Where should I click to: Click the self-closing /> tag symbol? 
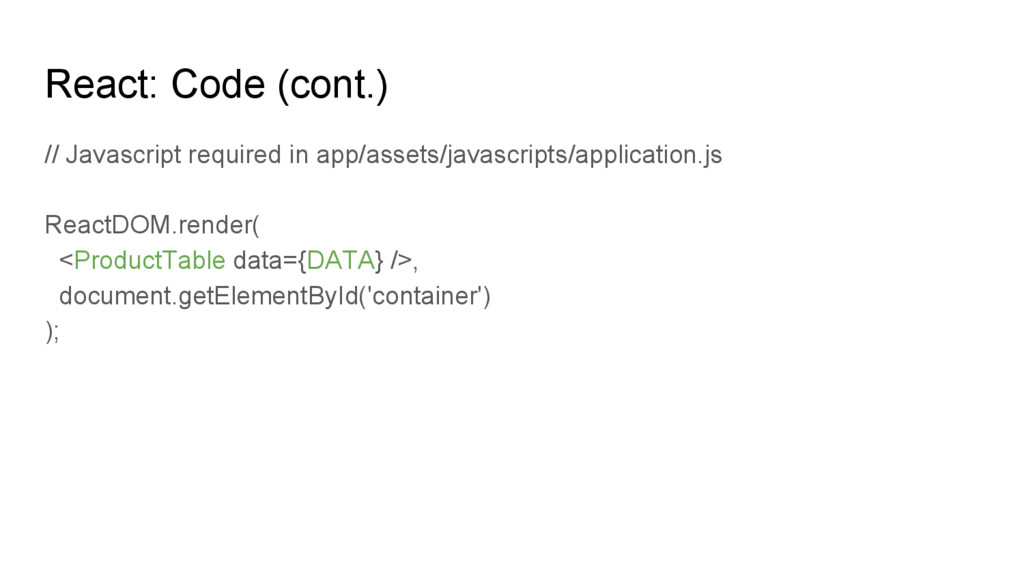tap(401, 261)
